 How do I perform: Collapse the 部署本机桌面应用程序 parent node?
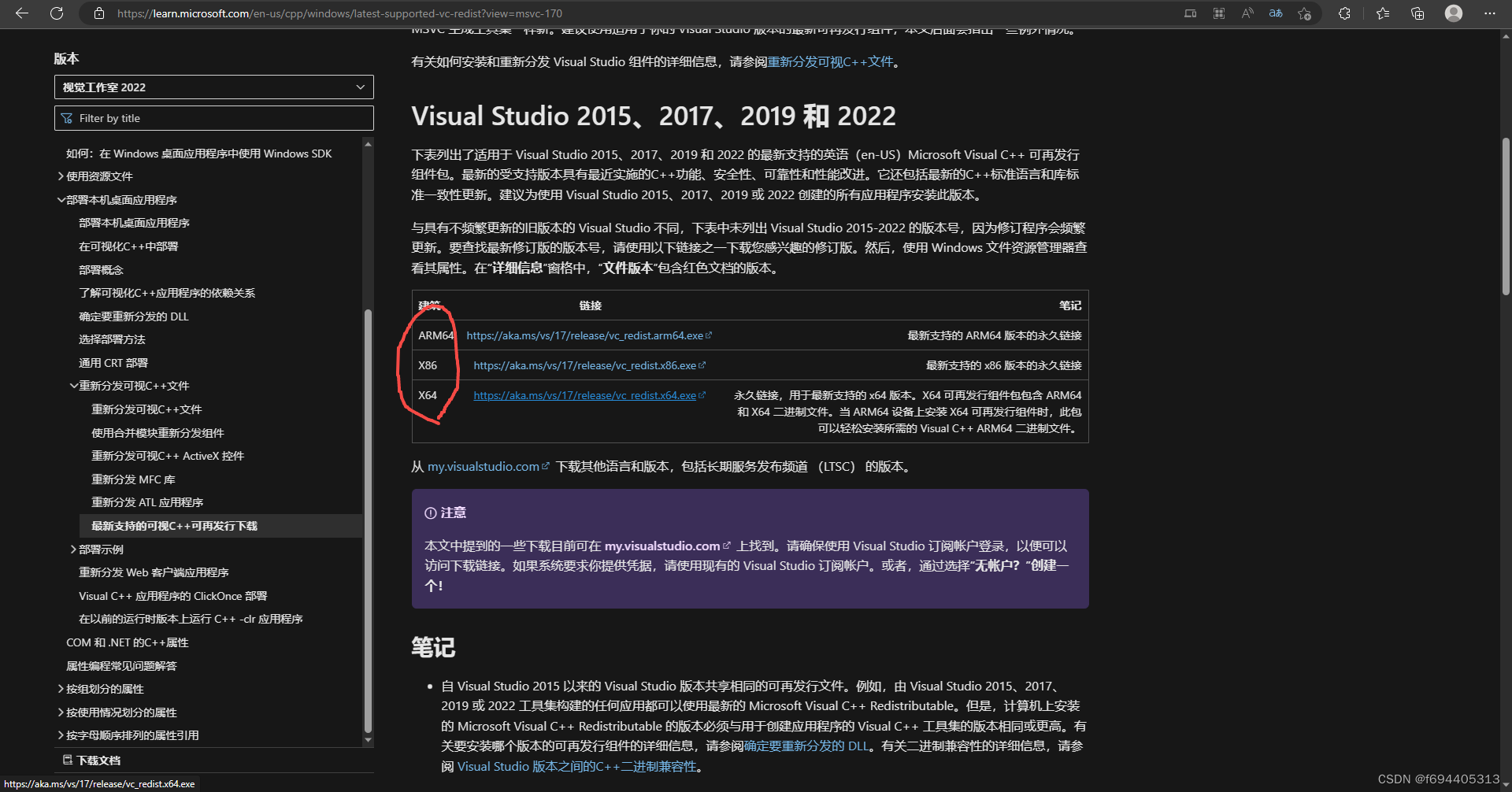[61, 200]
